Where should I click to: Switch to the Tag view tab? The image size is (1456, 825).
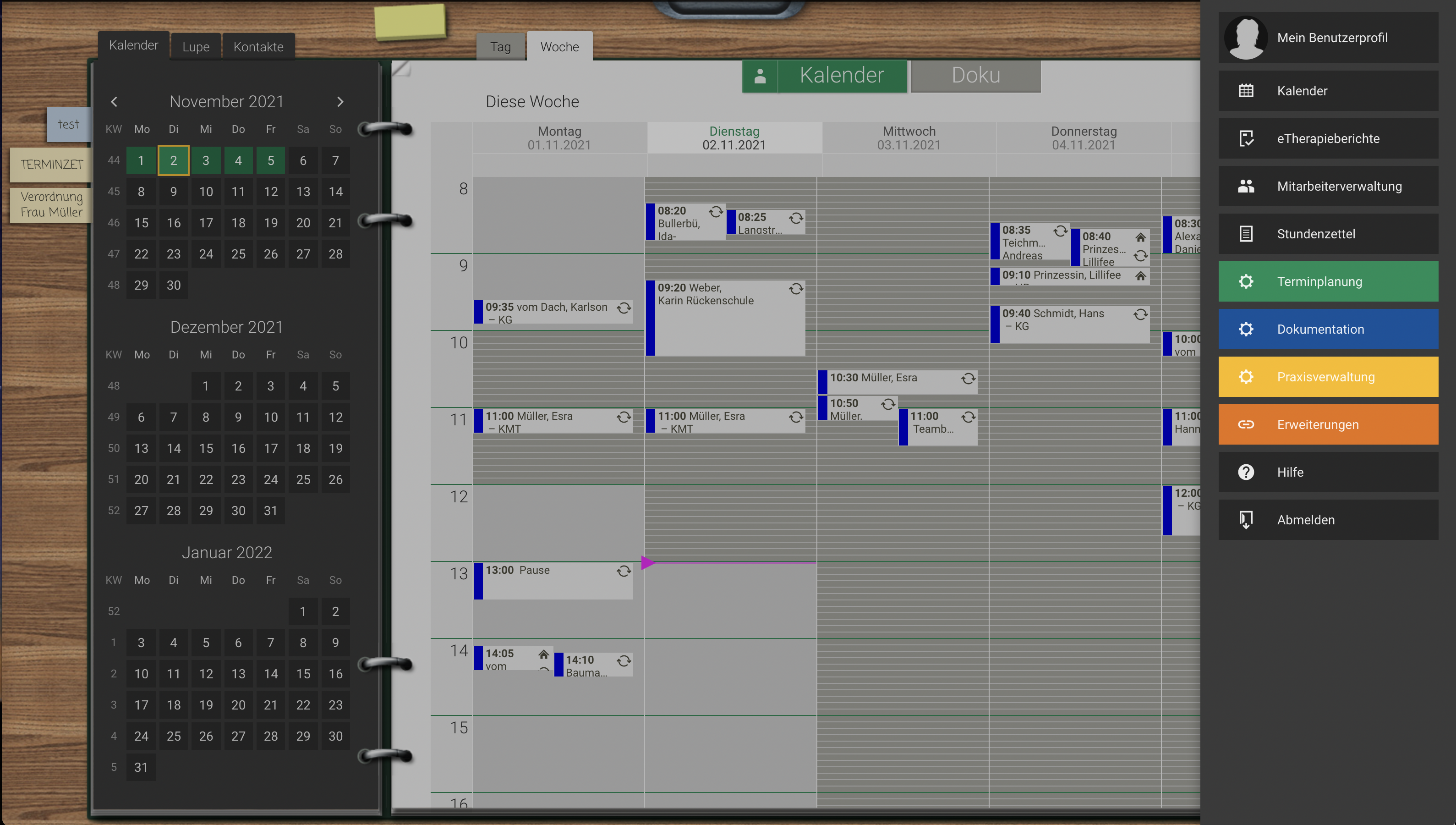pos(501,47)
